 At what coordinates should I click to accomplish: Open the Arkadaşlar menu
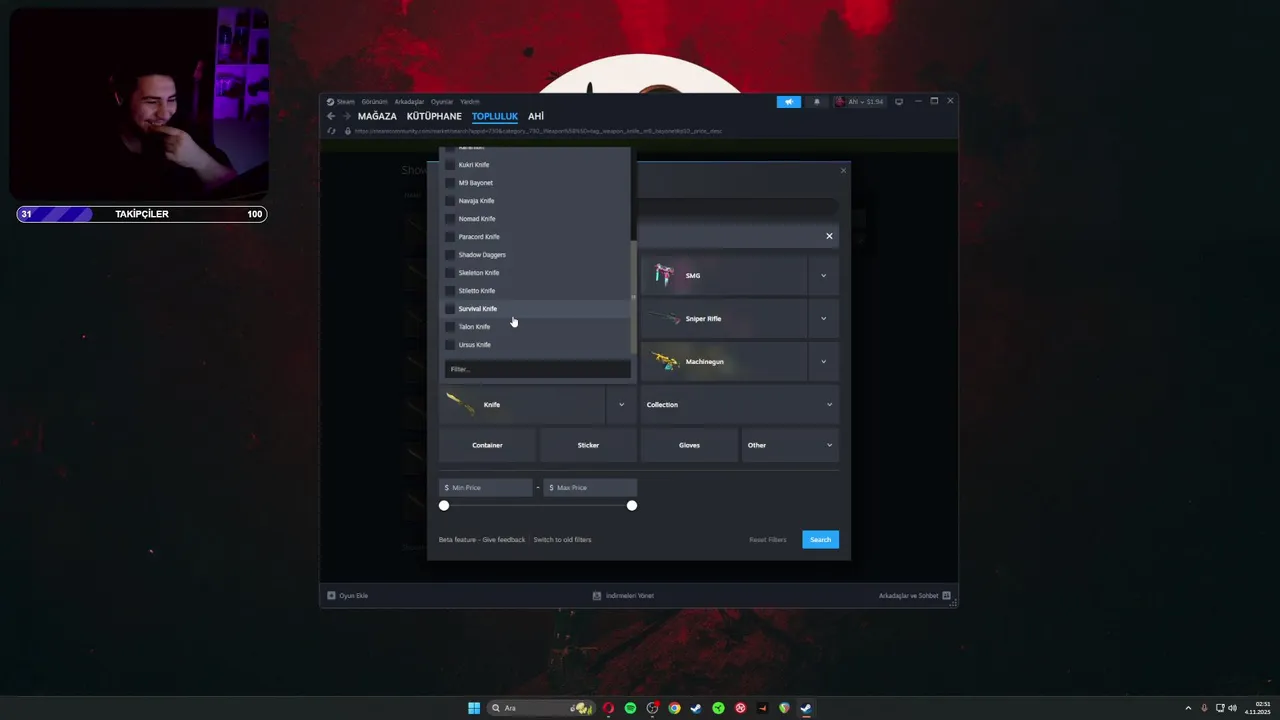409,102
